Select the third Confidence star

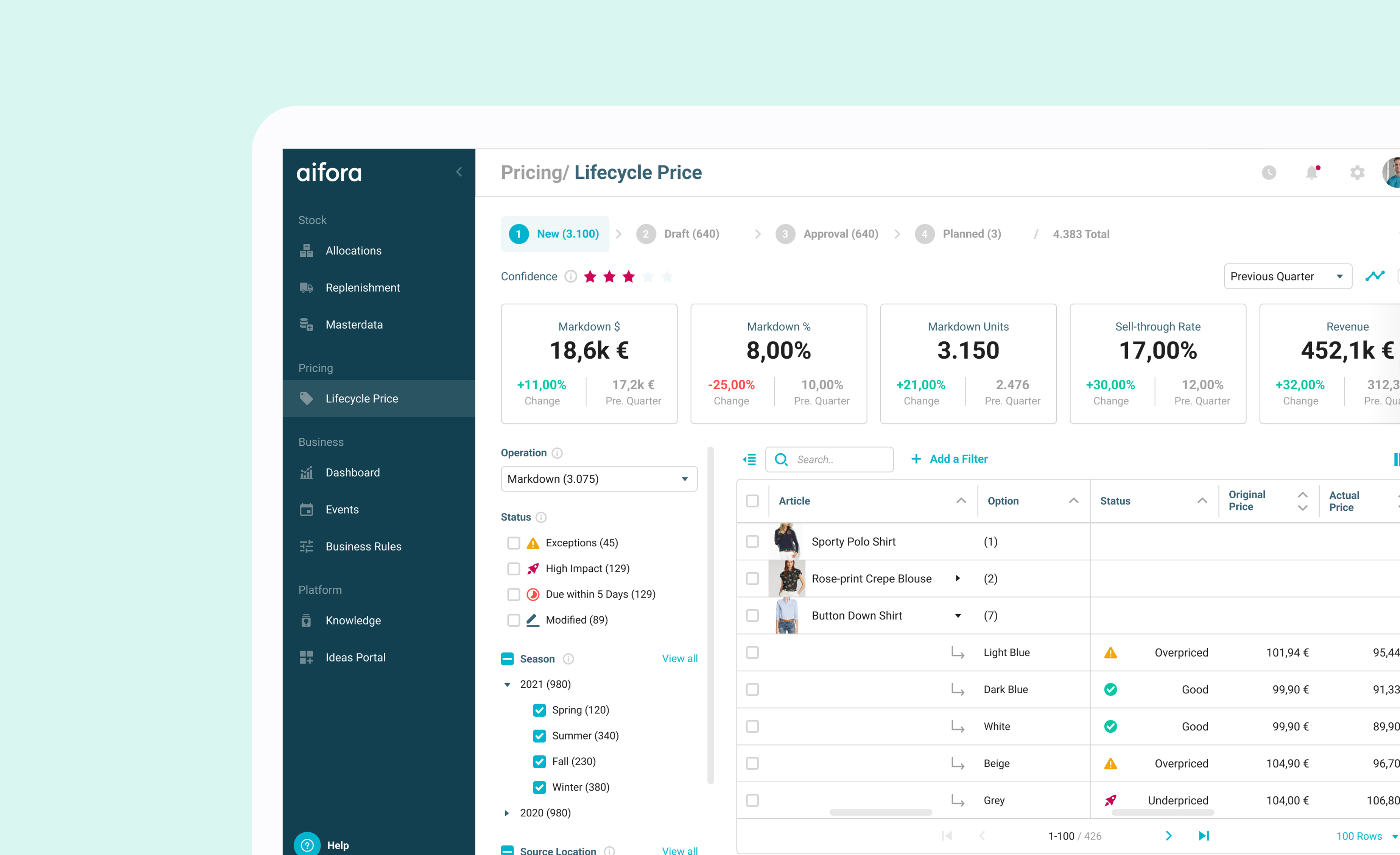(628, 276)
